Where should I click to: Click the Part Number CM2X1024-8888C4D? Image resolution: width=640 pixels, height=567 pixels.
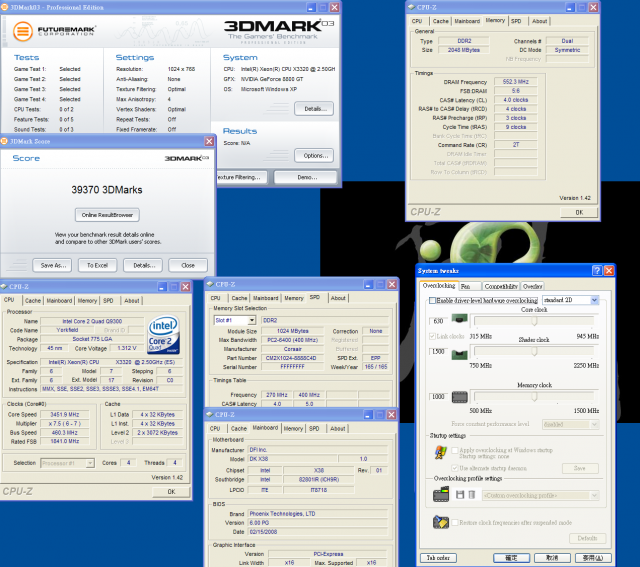tap(291, 358)
